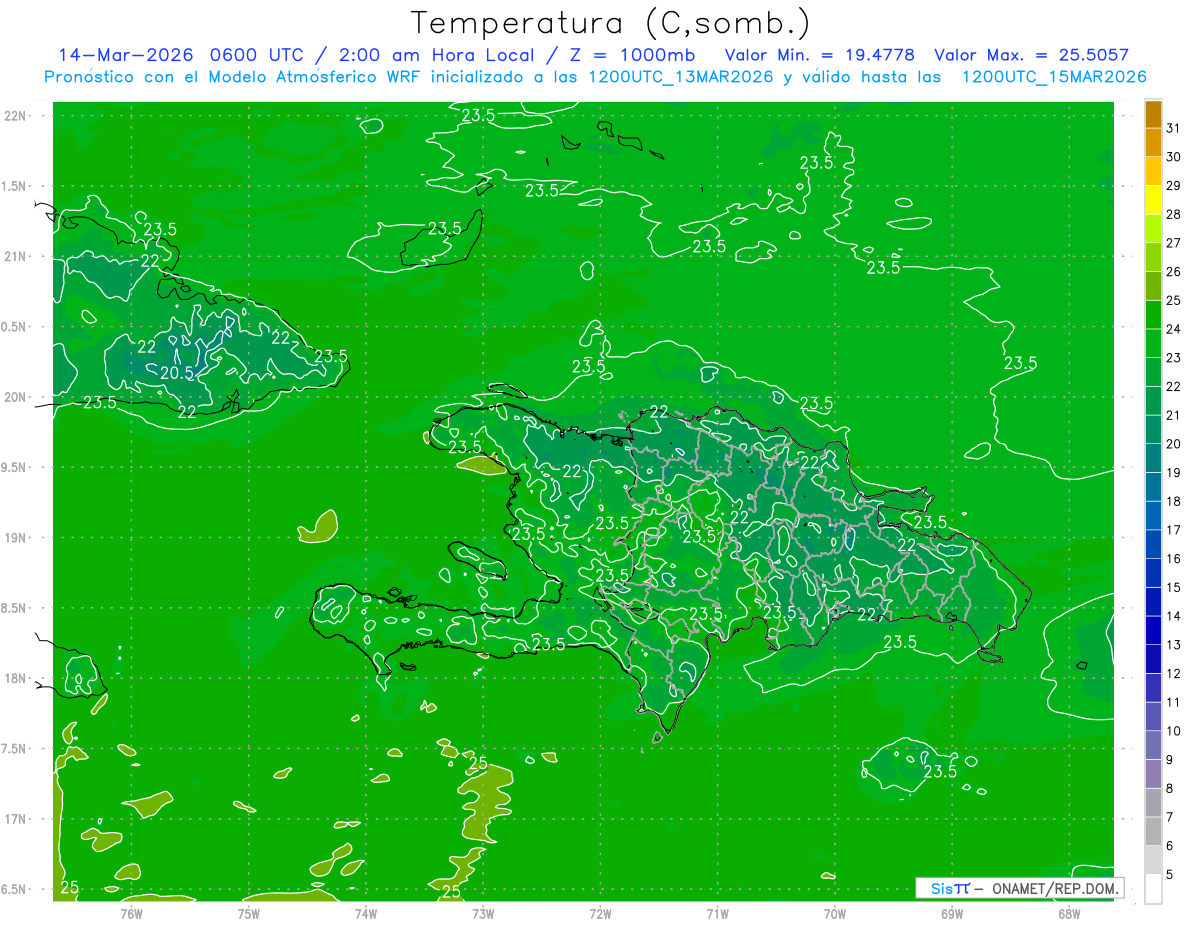Click the colorbar label '17'
Viewport: 1200px width, 927px height.
(x=1173, y=530)
